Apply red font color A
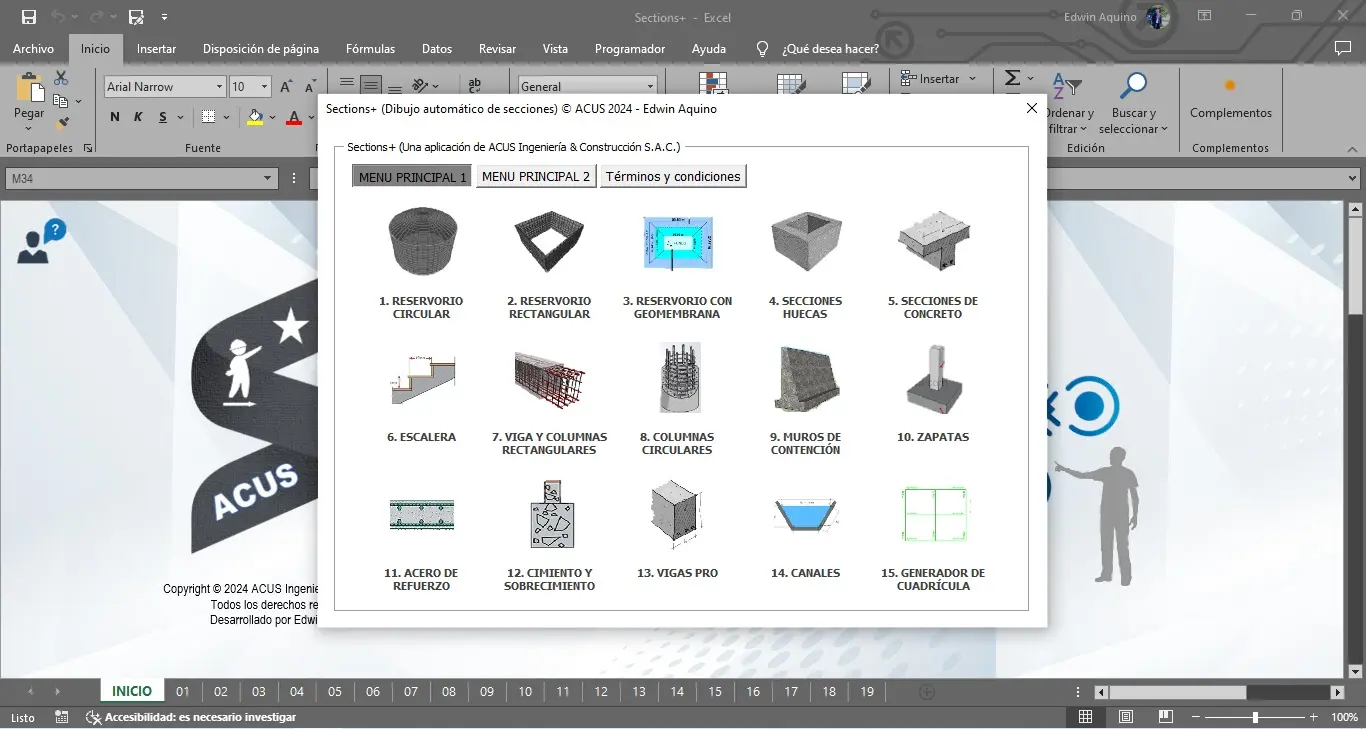The image size is (1366, 729). coord(294,117)
